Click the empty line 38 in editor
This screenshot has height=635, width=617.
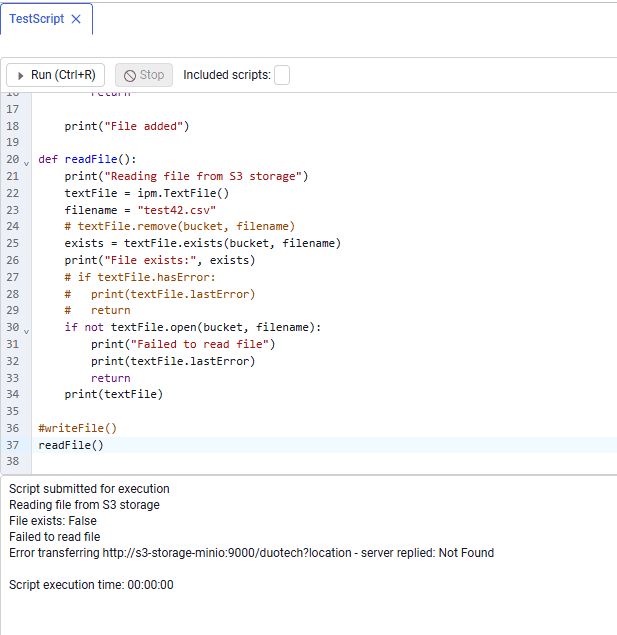324,461
